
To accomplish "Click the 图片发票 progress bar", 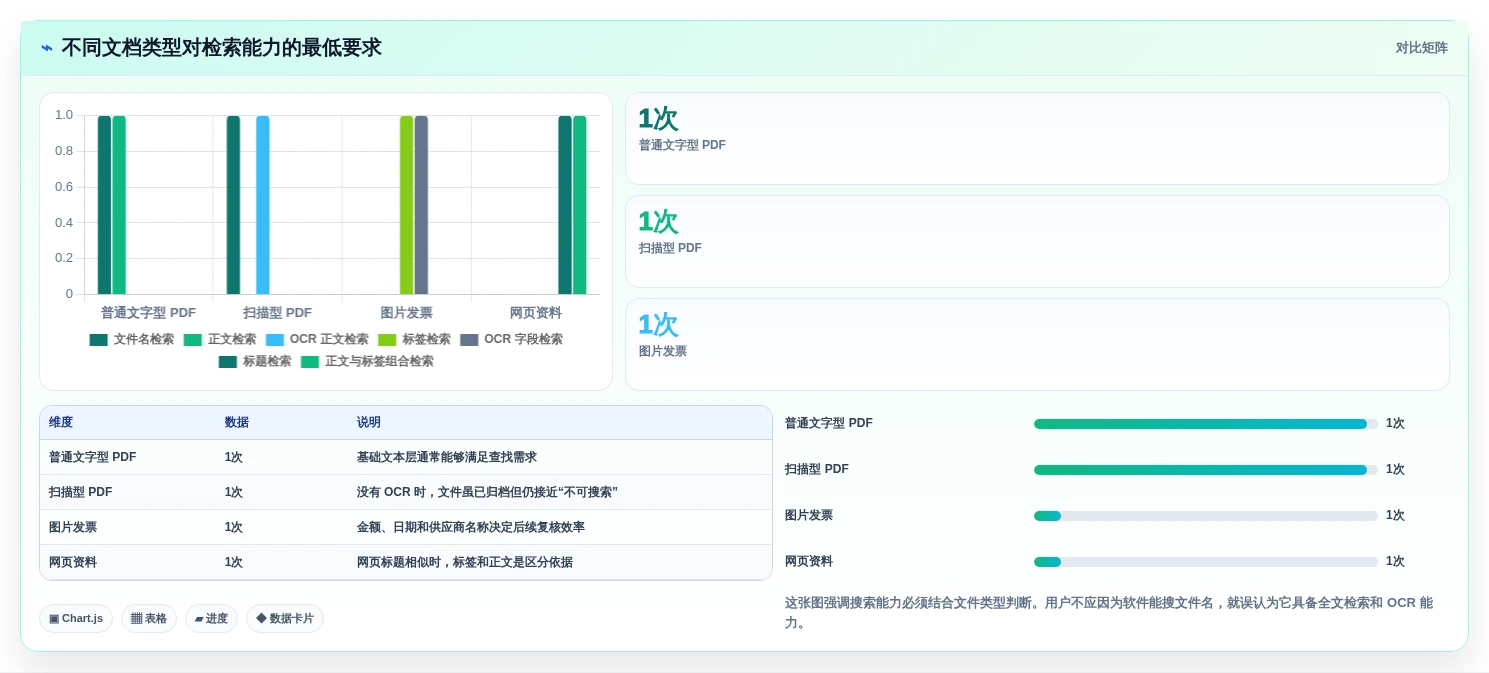I will [1206, 516].
